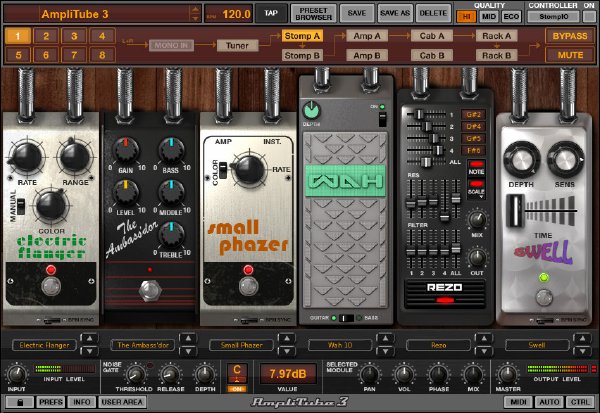Toggle the Electric Flanger MANUAL switch

(x=21, y=206)
